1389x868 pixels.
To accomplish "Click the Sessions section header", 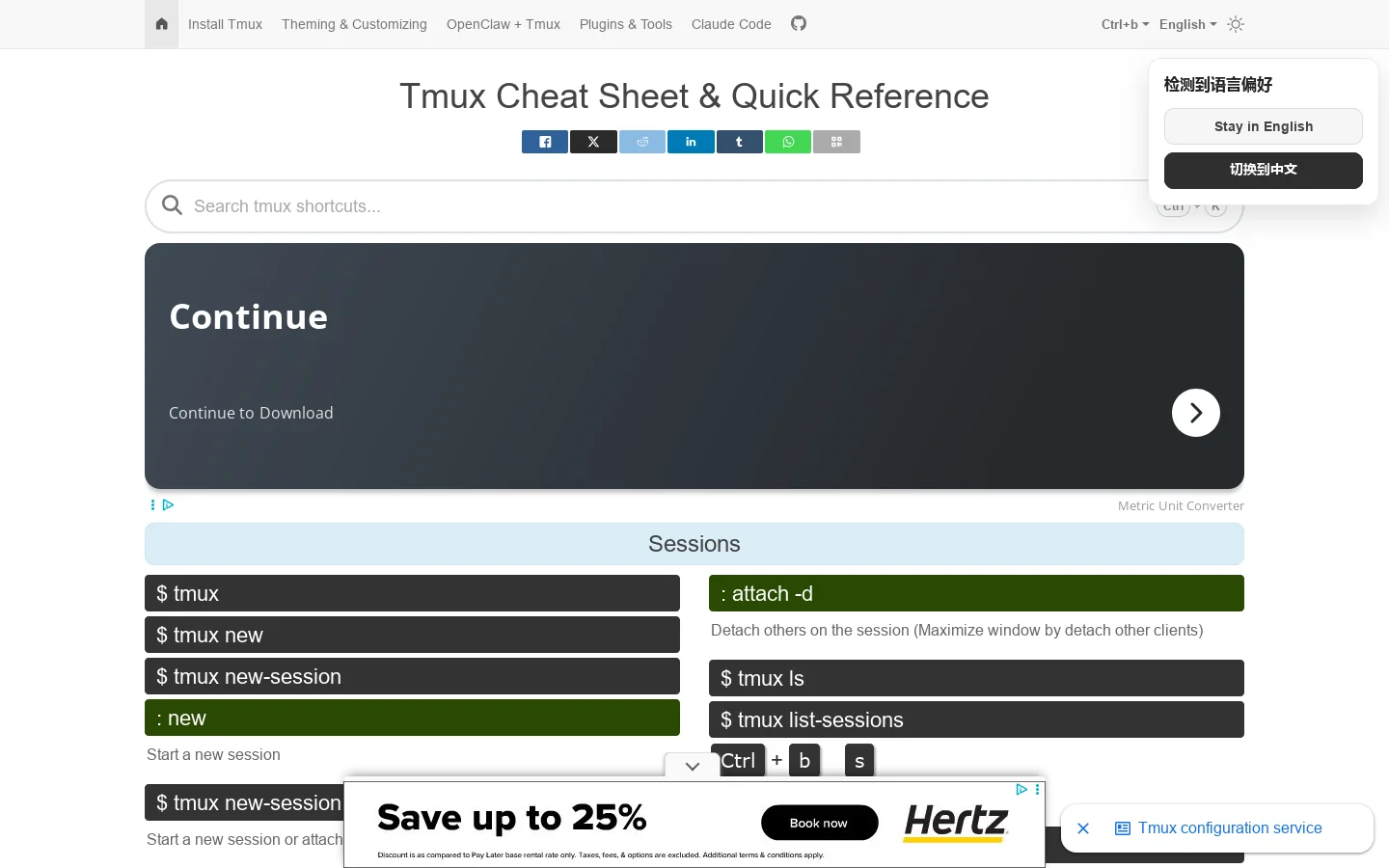I will (x=694, y=544).
